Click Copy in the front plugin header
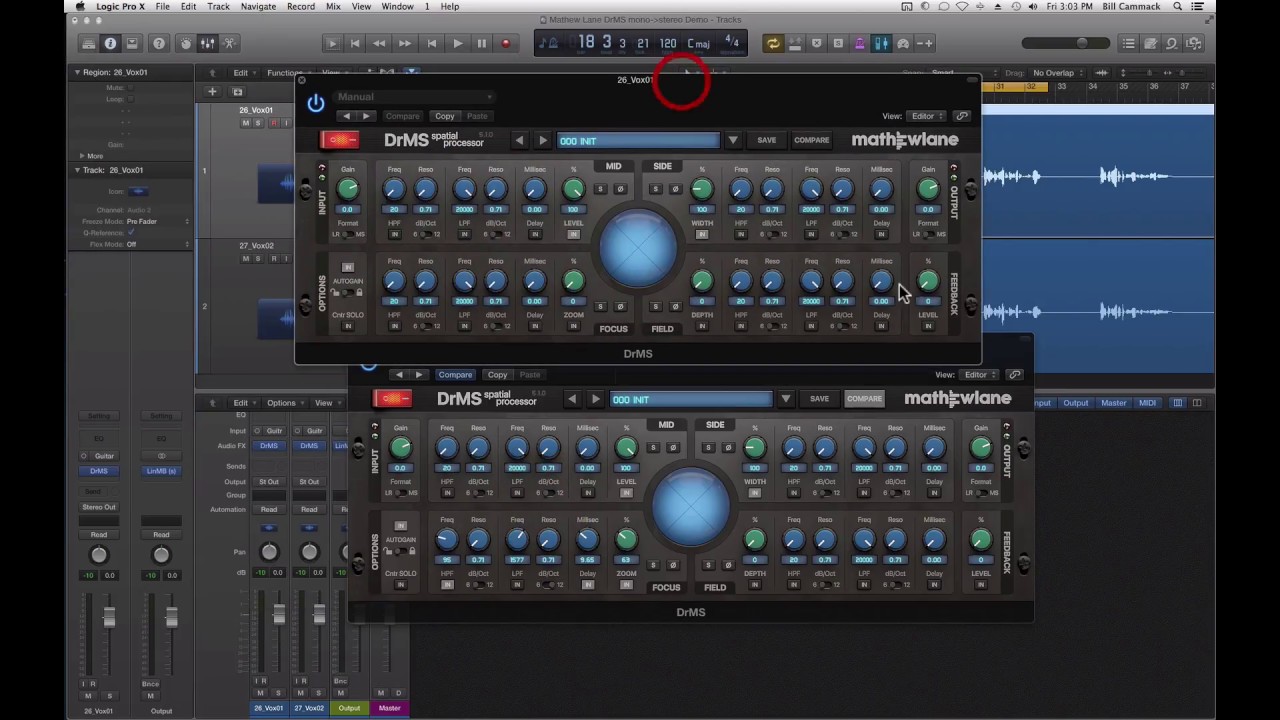The width and height of the screenshot is (1280, 720). coord(445,116)
